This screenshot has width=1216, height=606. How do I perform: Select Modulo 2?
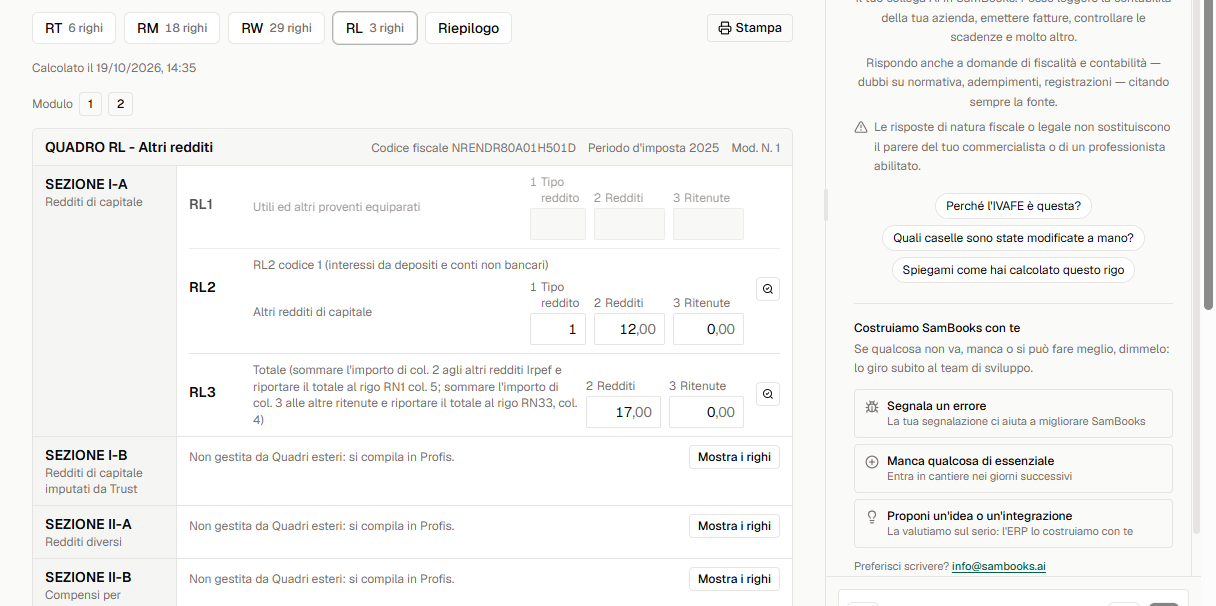[120, 104]
